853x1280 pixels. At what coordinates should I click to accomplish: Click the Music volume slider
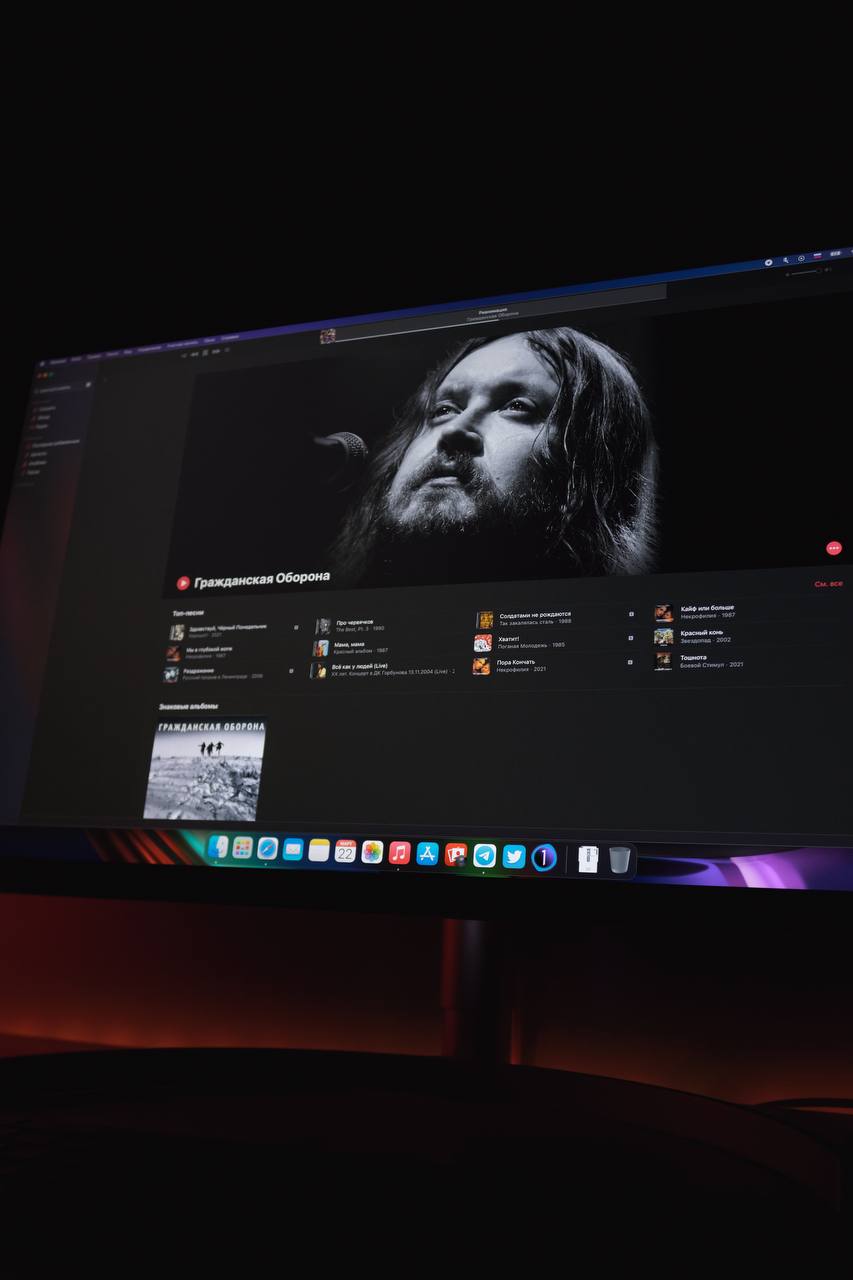tap(805, 272)
